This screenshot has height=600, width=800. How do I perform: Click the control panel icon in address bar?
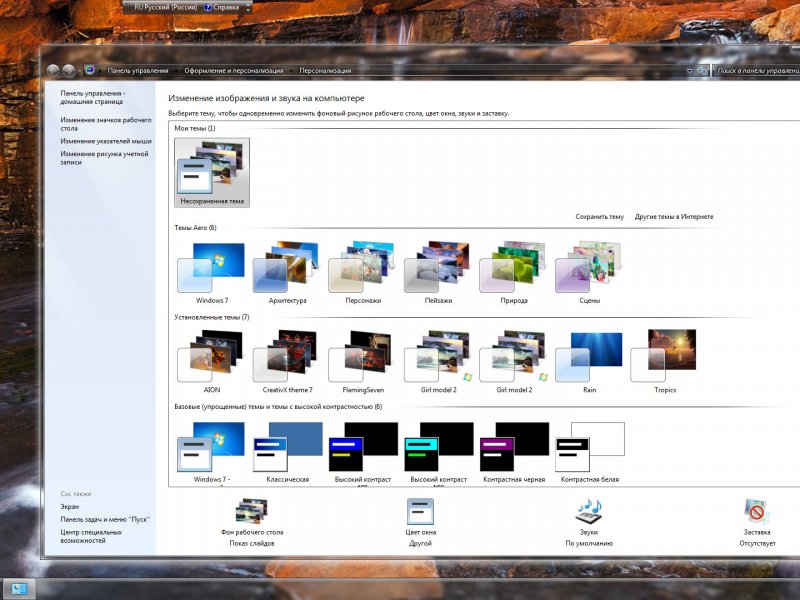pyautogui.click(x=89, y=70)
